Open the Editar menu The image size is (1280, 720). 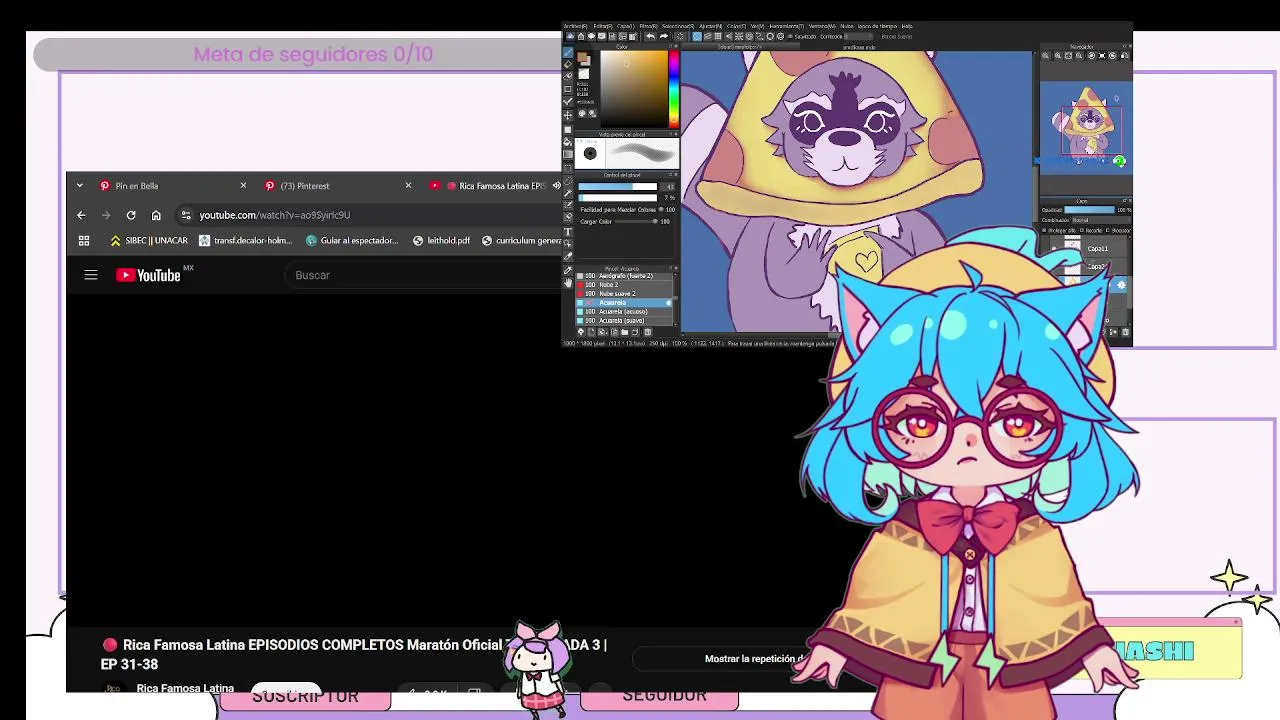click(x=603, y=26)
